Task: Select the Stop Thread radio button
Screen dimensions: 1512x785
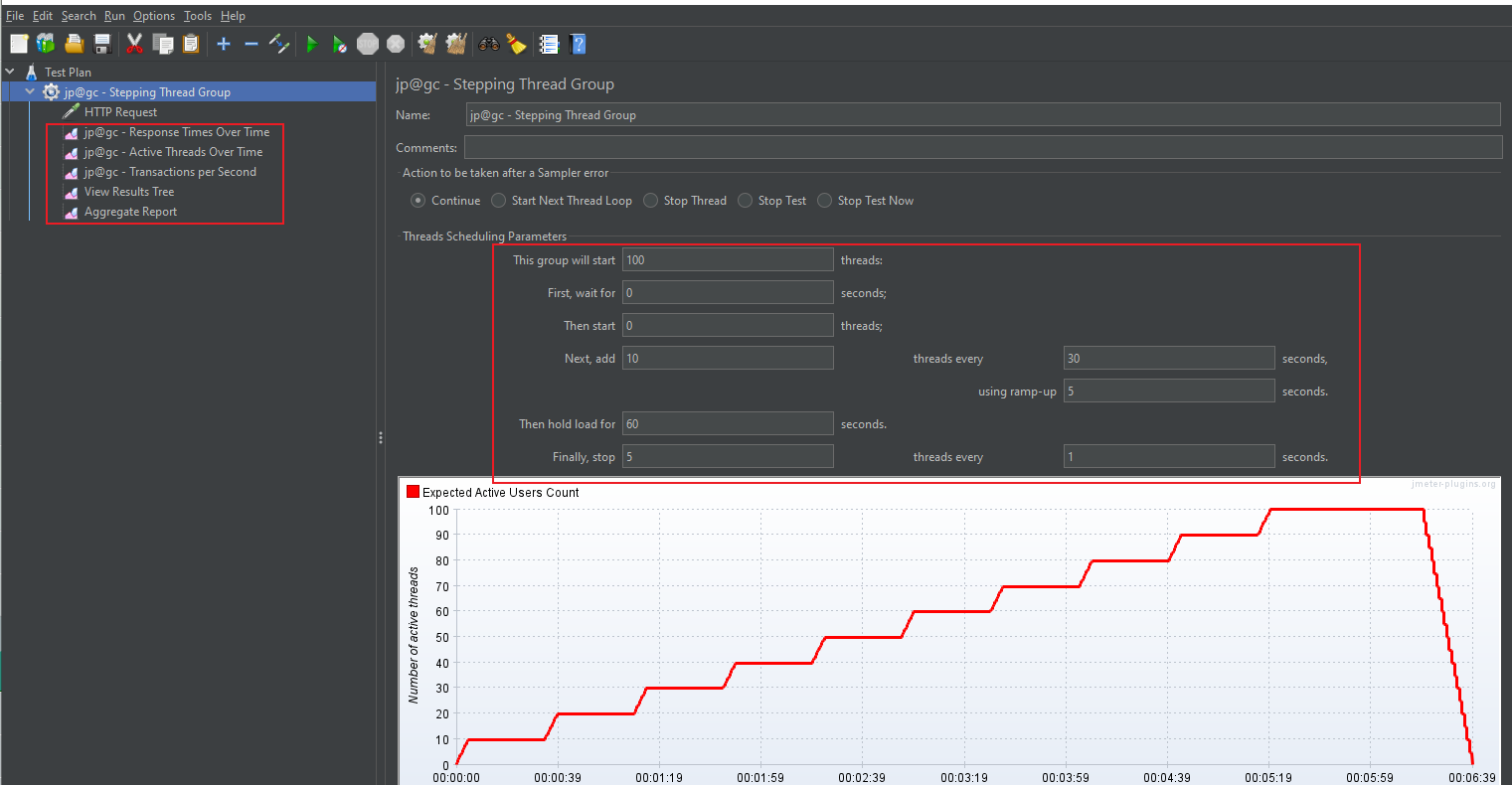Action: (650, 201)
